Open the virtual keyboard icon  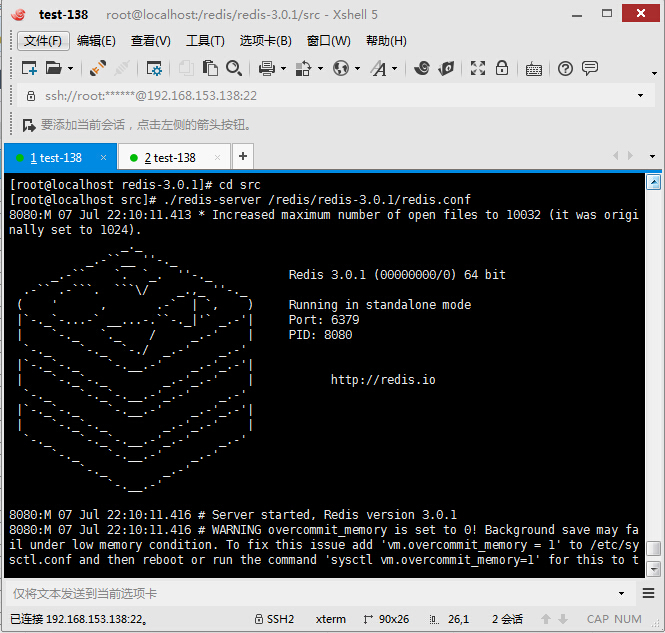tap(534, 69)
